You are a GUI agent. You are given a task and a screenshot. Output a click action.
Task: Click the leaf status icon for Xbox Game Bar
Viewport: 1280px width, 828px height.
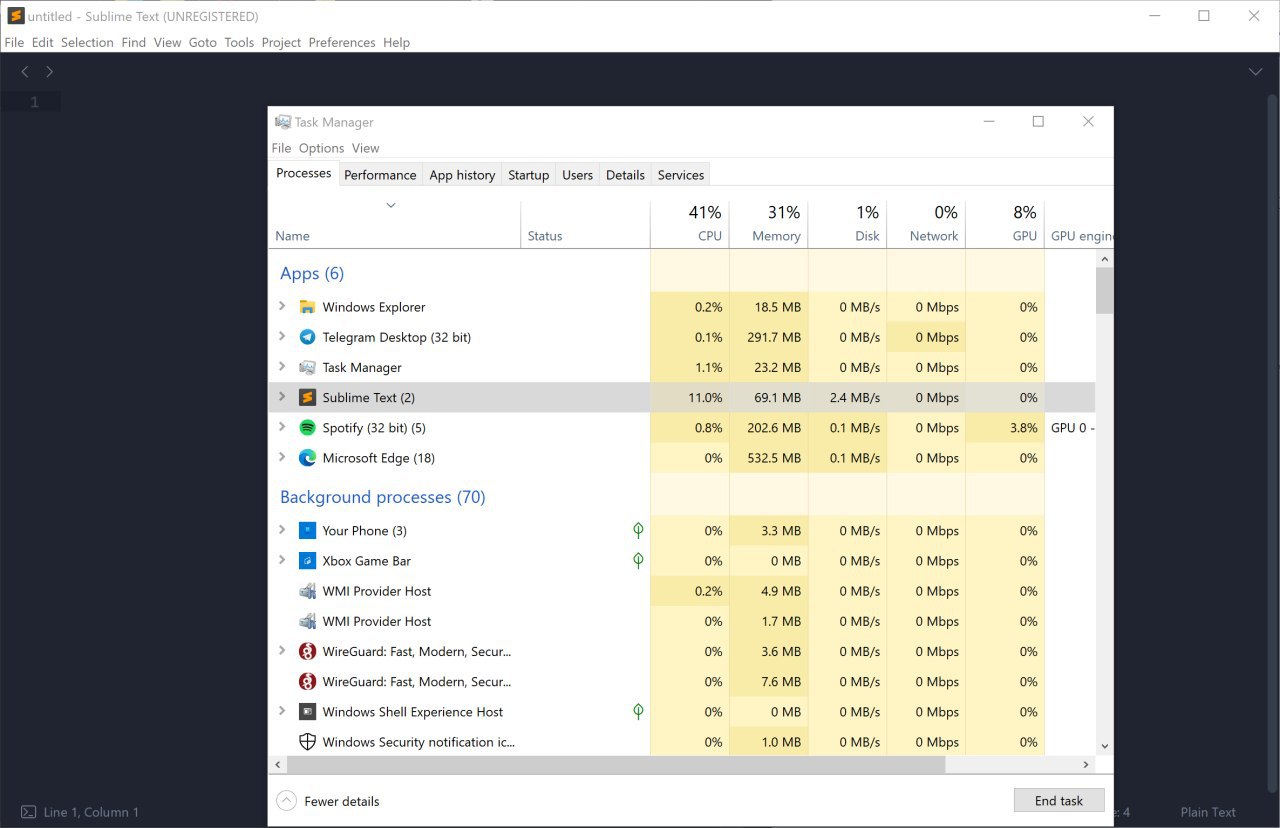[x=638, y=561]
